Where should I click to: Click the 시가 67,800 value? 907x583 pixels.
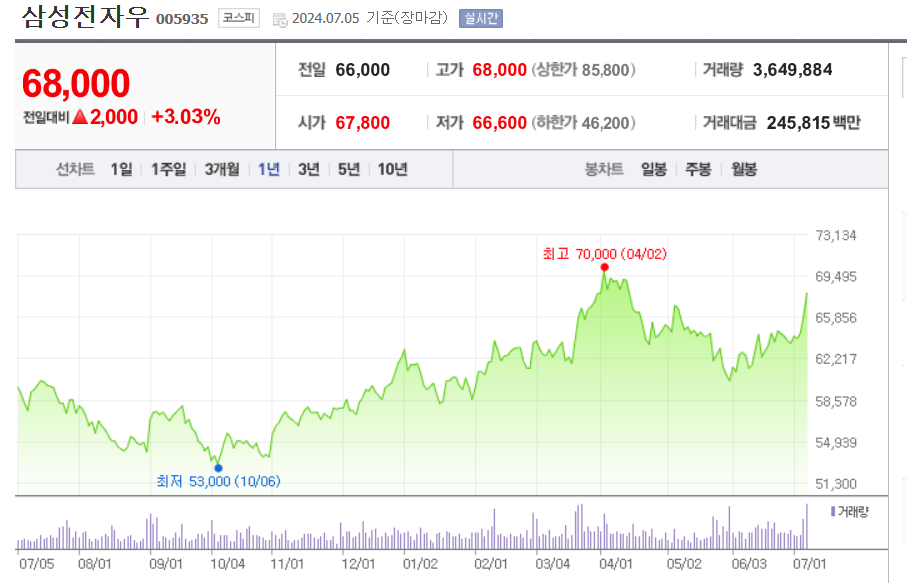(362, 123)
